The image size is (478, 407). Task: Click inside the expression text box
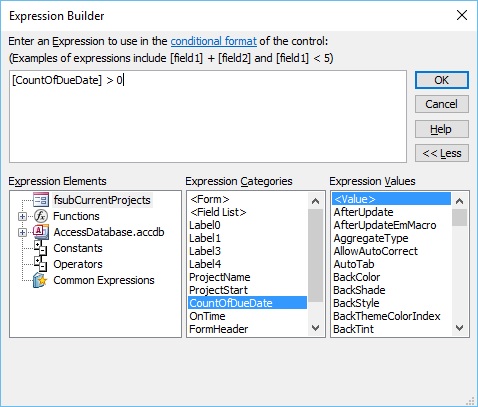208,116
